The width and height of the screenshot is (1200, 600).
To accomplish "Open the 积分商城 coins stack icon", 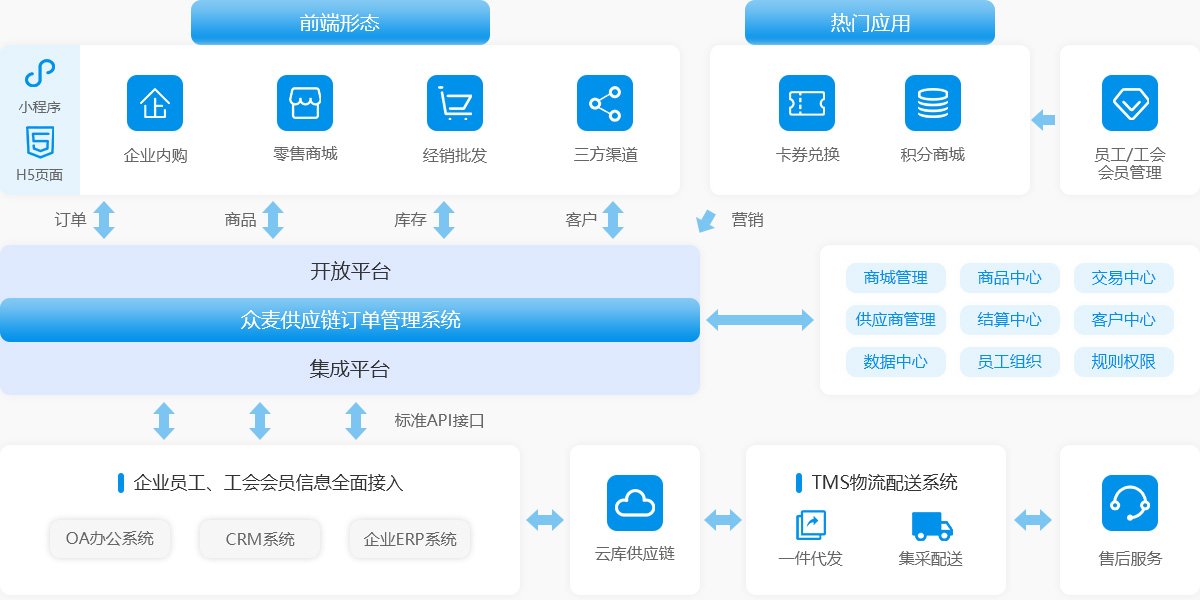I will point(933,103).
